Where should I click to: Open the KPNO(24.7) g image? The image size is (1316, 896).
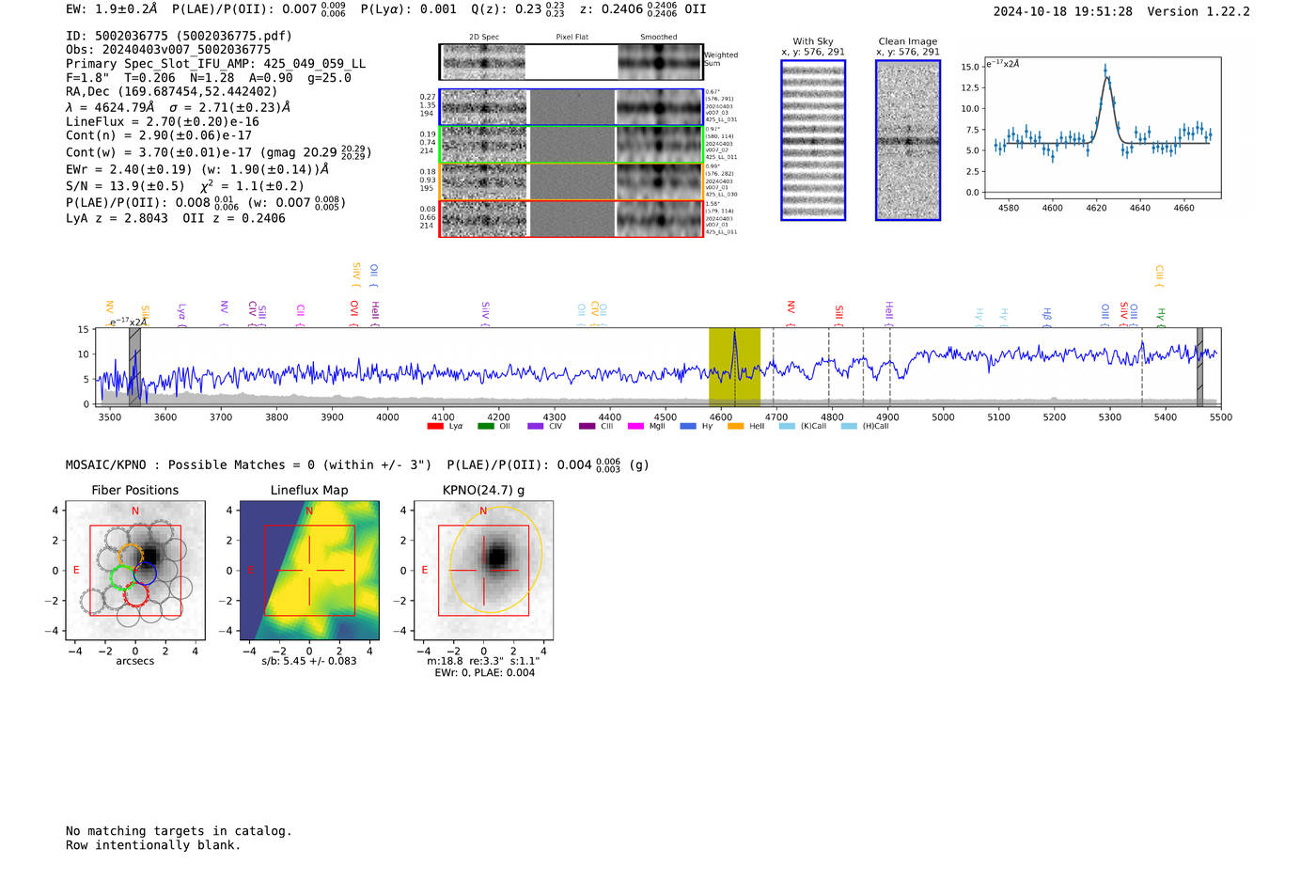(484, 571)
